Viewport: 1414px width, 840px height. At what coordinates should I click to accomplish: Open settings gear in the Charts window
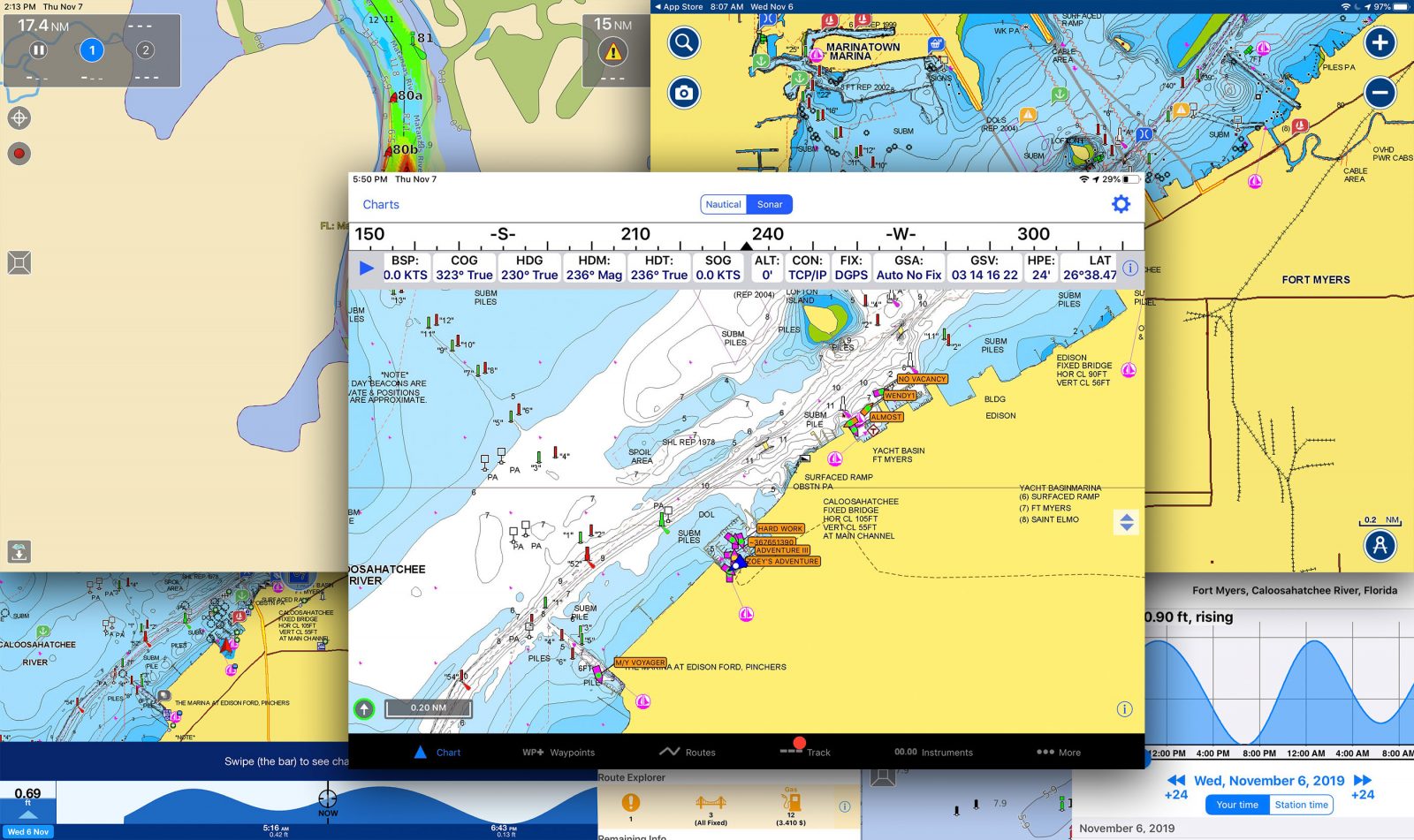tap(1121, 204)
